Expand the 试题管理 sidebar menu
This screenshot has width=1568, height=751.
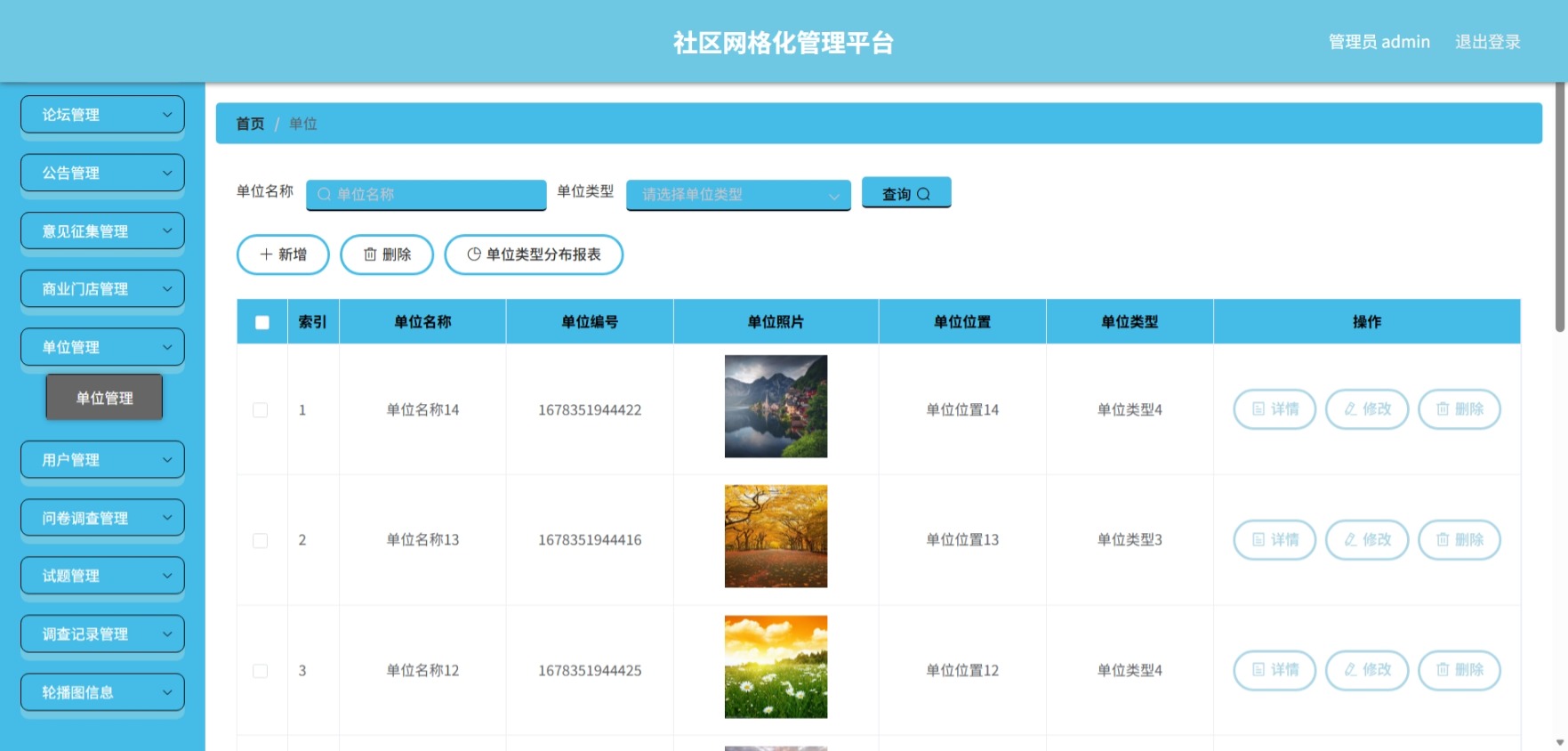pos(102,576)
